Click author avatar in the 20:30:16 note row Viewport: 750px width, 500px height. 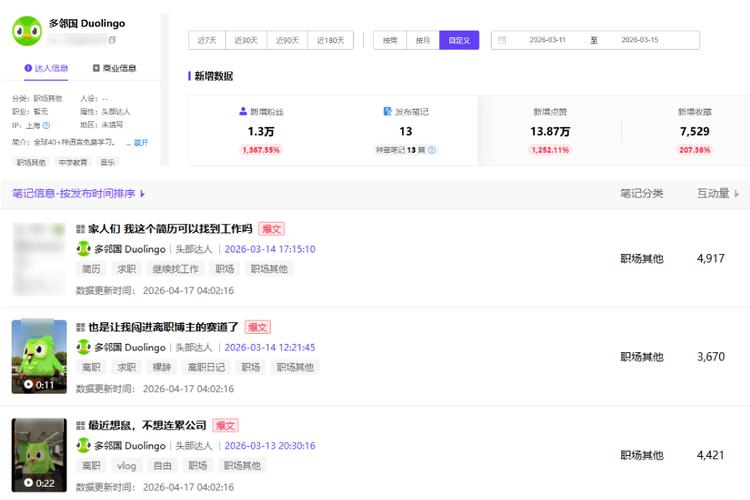[83, 445]
